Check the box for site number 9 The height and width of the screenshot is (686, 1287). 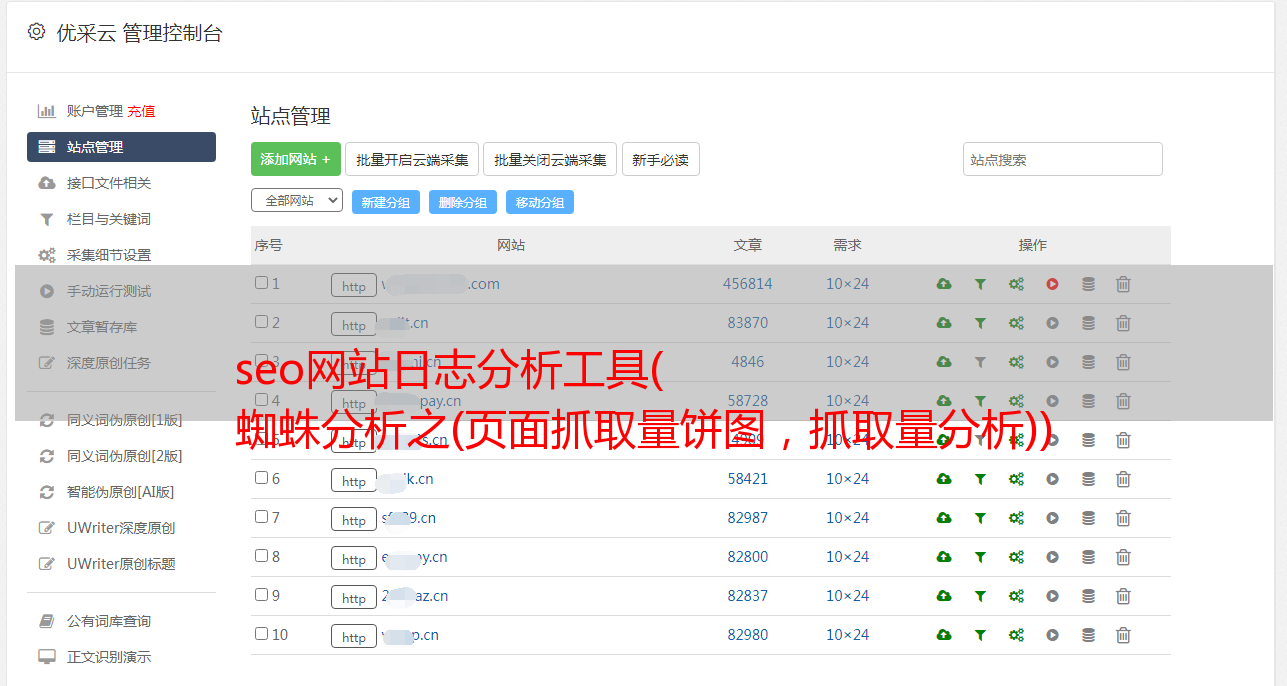261,595
